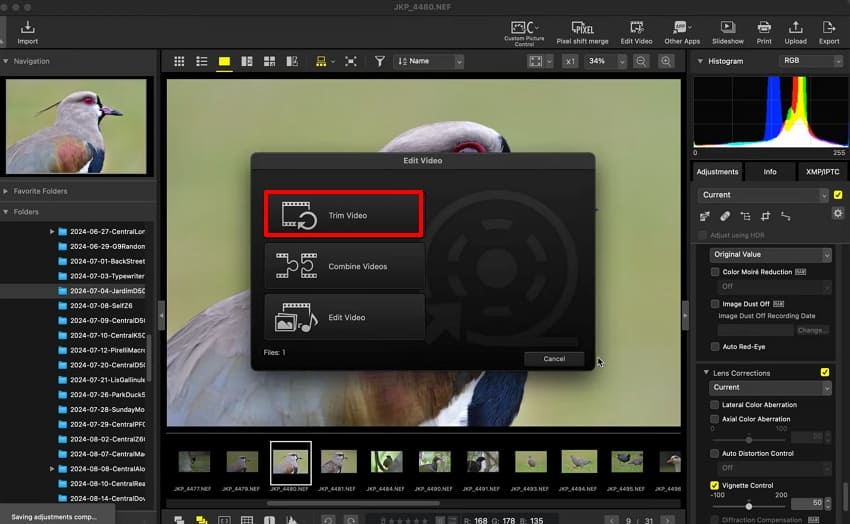This screenshot has height=524, width=850.
Task: Toggle yellow checkbox beside Current dropdown
Action: [x=838, y=195]
